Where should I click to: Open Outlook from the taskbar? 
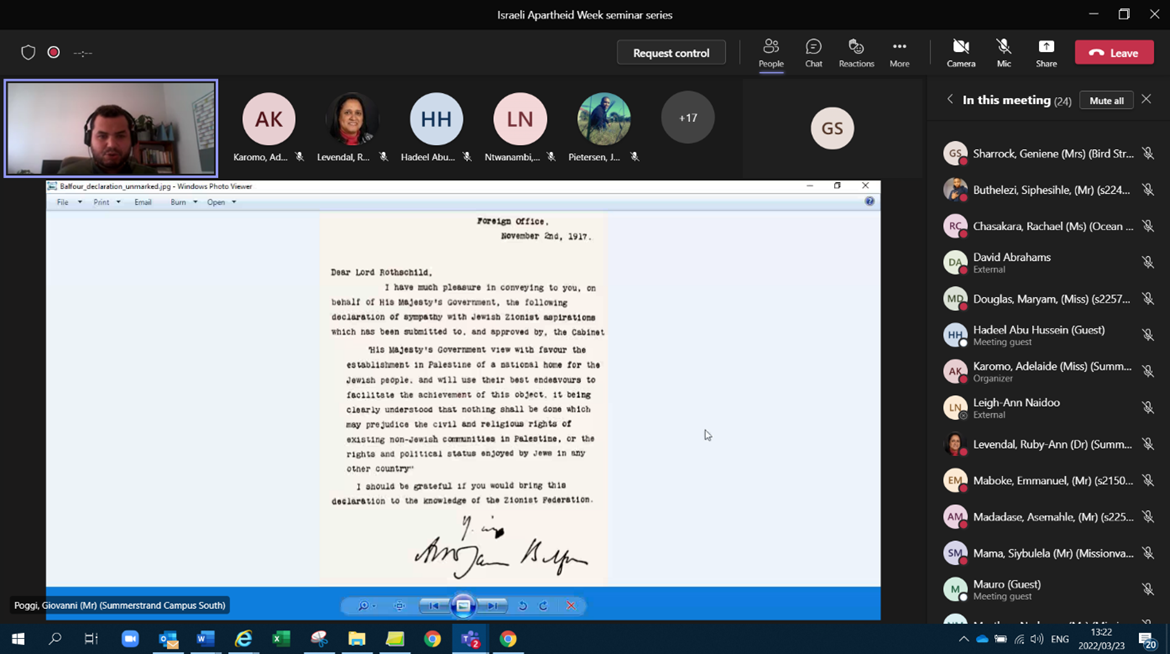168,639
